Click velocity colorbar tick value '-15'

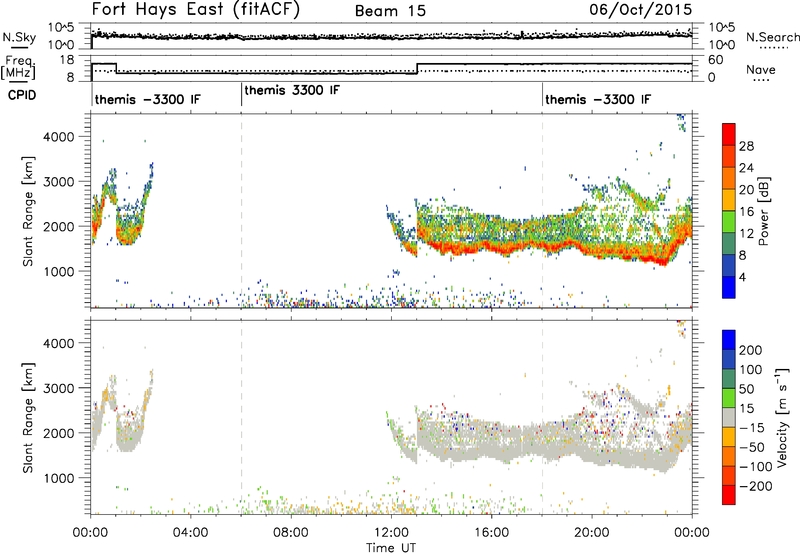[x=752, y=428]
